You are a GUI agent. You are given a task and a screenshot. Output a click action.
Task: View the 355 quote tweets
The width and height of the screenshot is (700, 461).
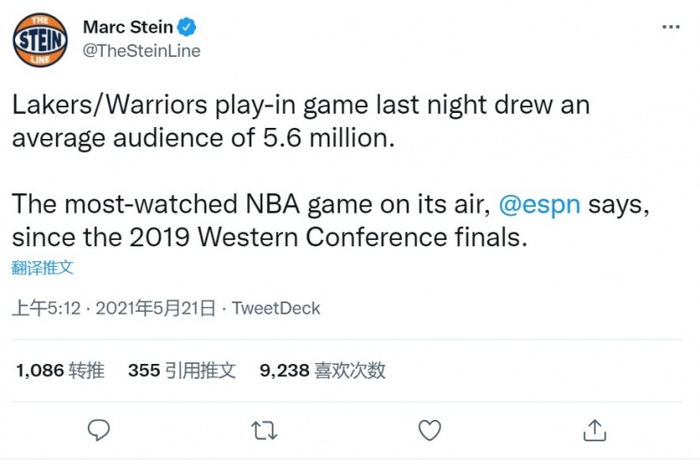coord(144,370)
